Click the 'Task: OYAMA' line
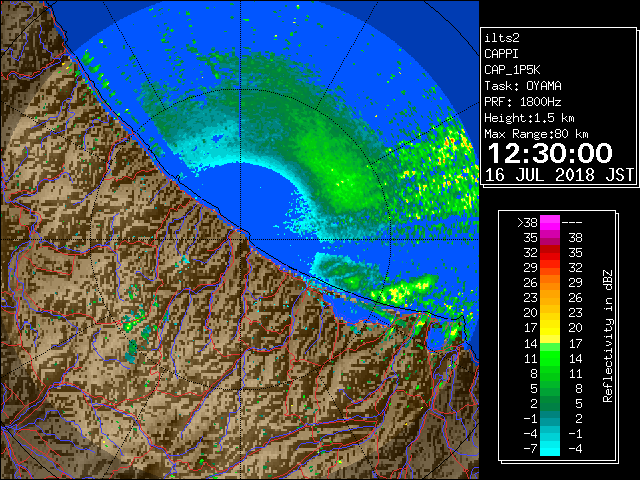The width and height of the screenshot is (640, 480). click(523, 86)
